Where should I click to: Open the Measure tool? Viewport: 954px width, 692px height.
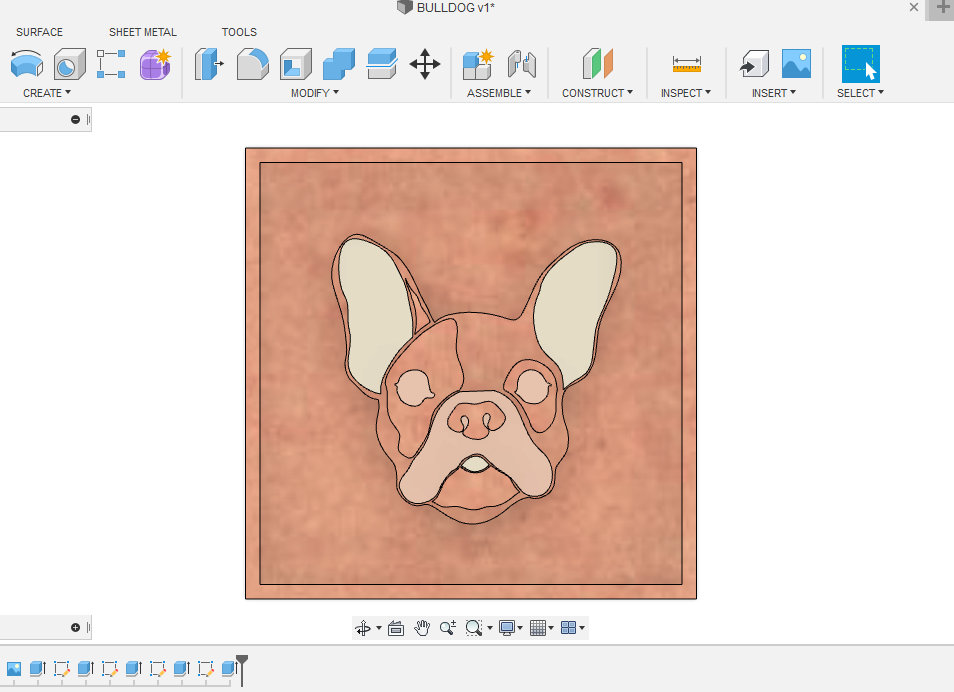coord(687,64)
